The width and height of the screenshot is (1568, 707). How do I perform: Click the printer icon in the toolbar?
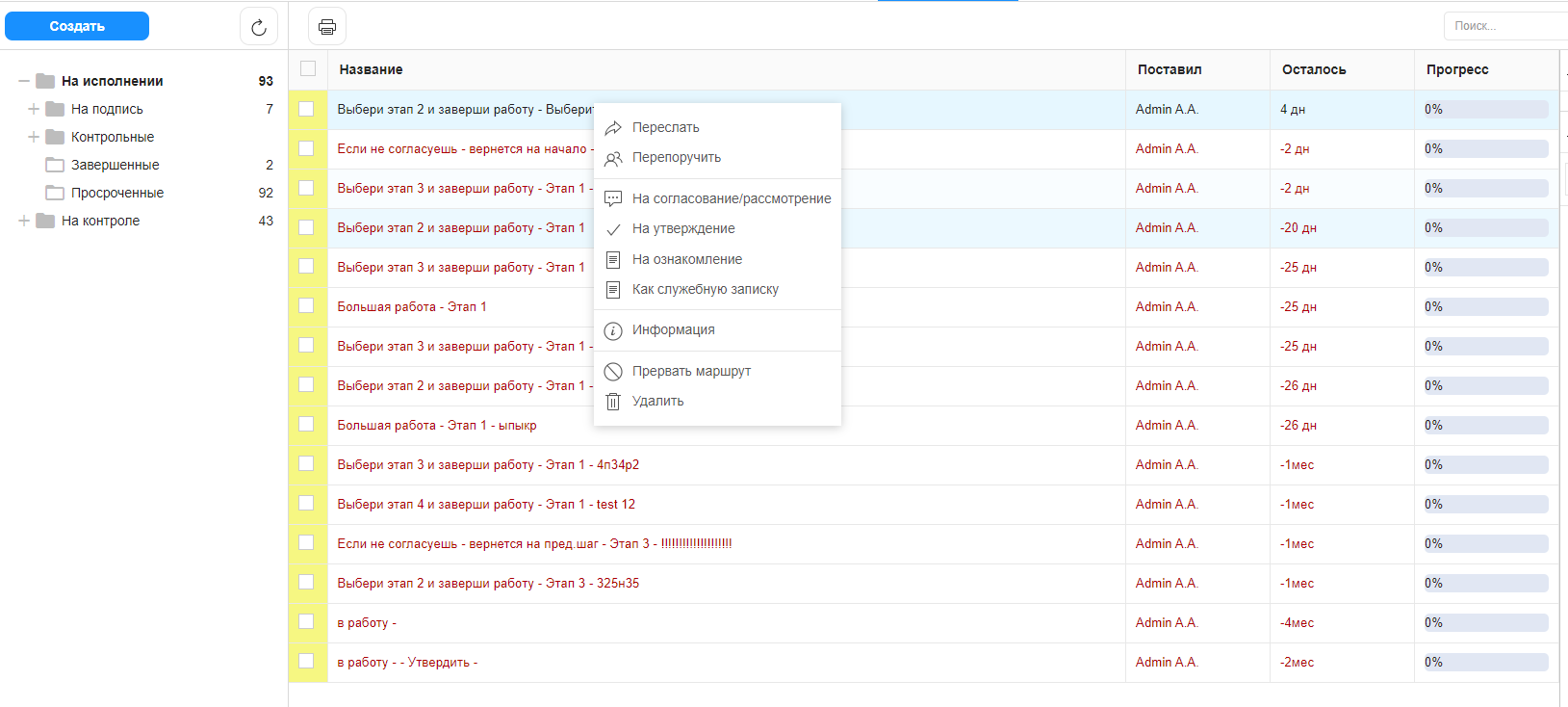point(327,27)
